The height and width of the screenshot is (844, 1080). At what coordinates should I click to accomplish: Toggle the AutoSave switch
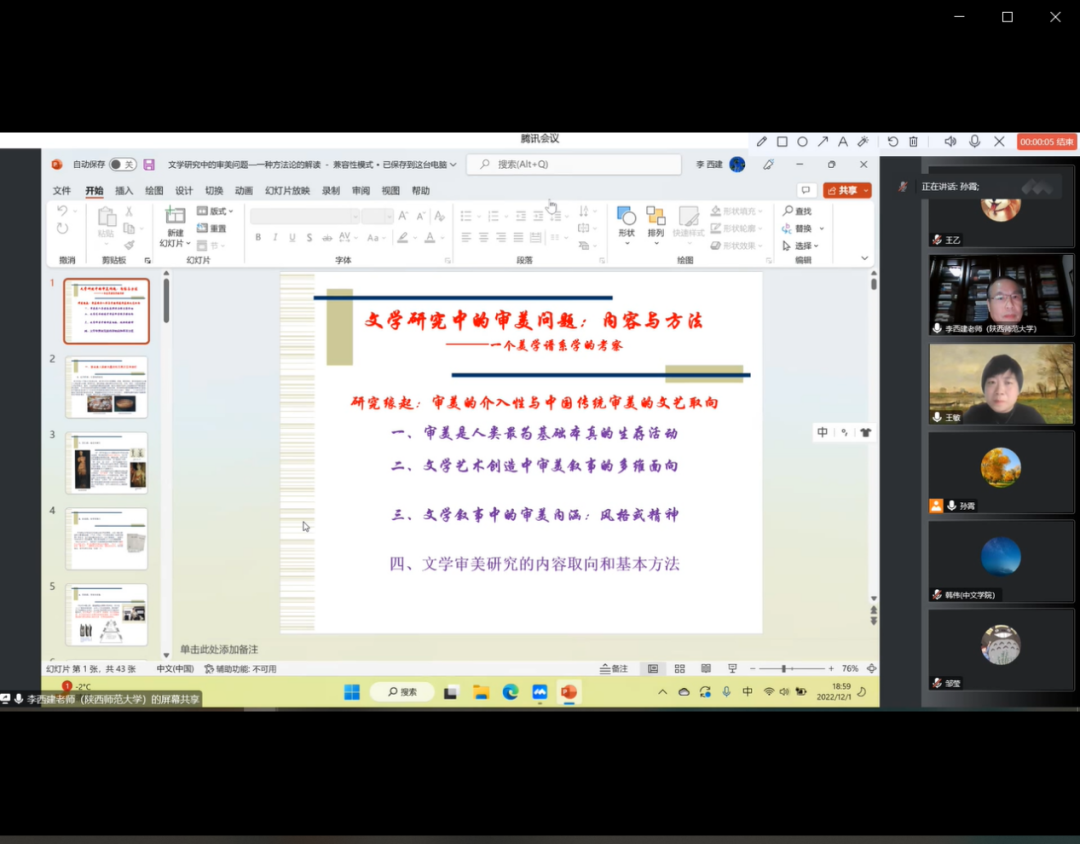click(x=122, y=165)
